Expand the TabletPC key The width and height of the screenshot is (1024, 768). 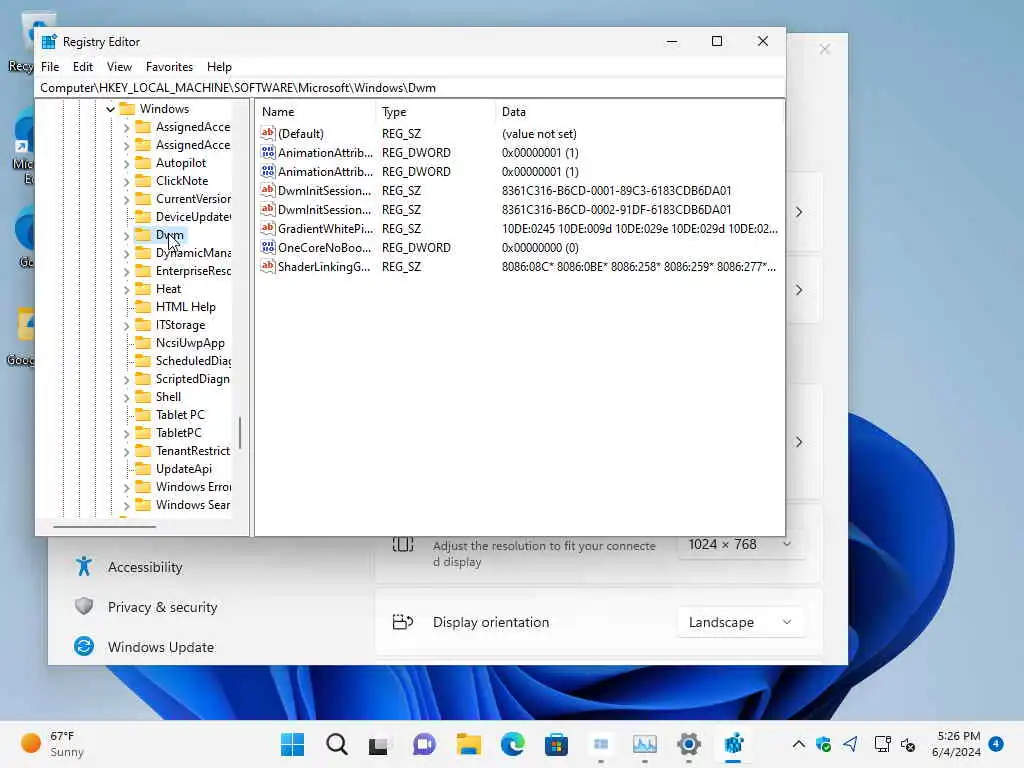click(126, 433)
